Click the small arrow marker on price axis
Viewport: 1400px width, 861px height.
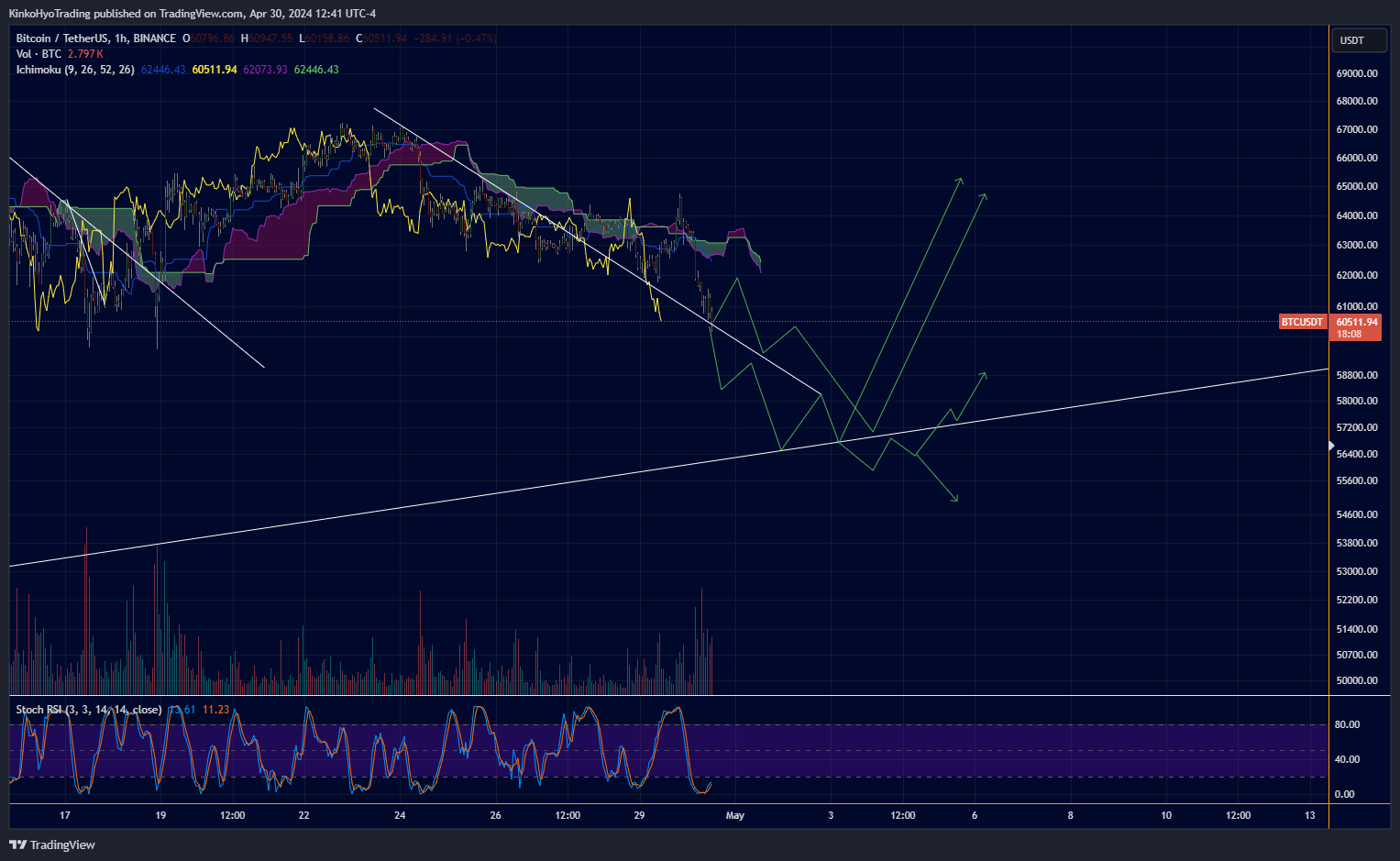[1332, 446]
